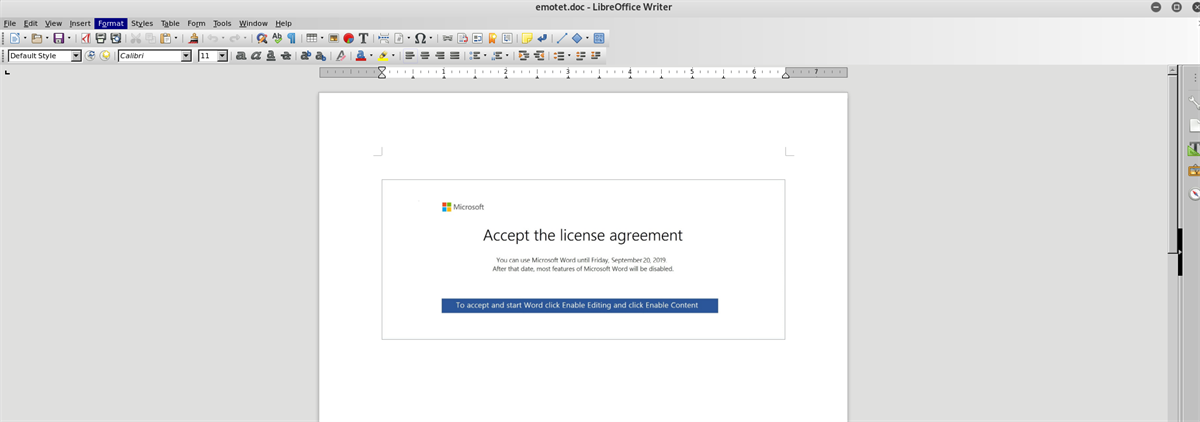
Task: Open the Tools menu
Action: click(x=222, y=23)
